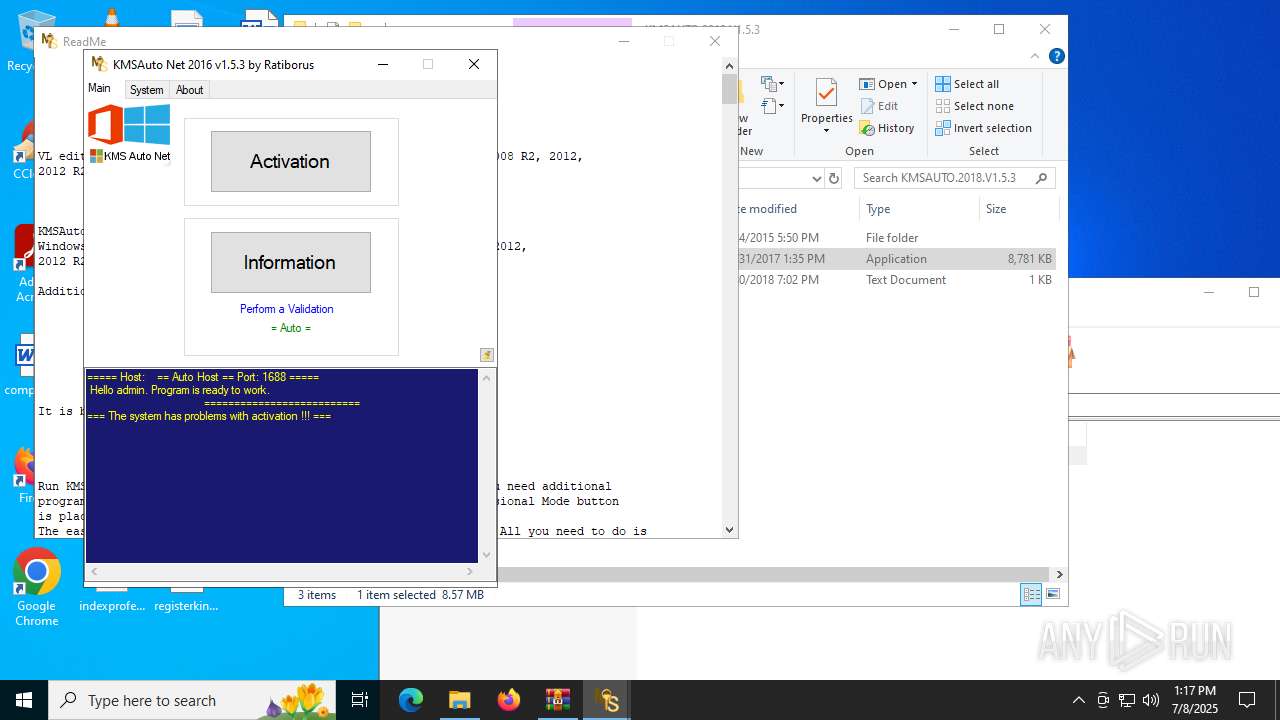Click the Type here to search box
Viewport: 1280px width, 720px height.
(x=193, y=700)
